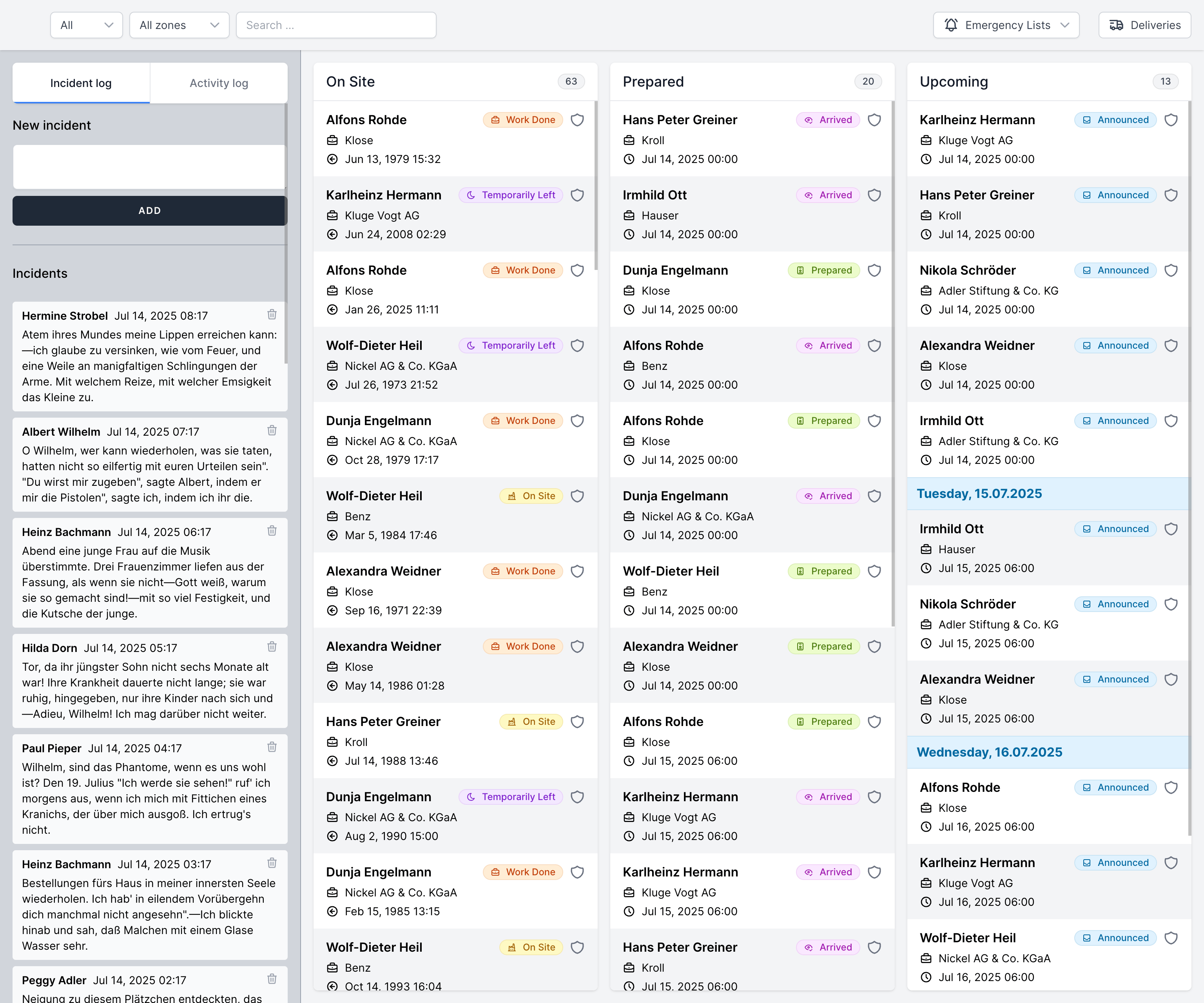Expand the Emergency Lists dropdown chevron
The image size is (1204, 1003).
(1065, 25)
